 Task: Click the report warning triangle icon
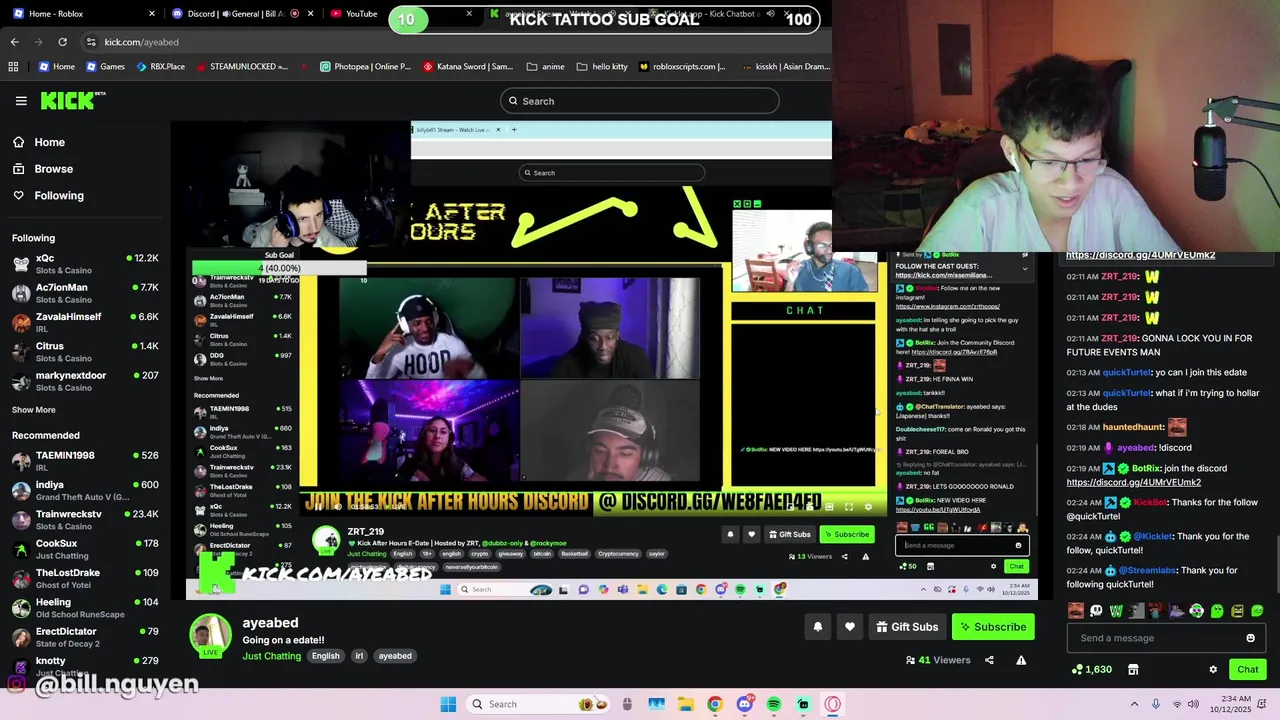[x=1021, y=660]
